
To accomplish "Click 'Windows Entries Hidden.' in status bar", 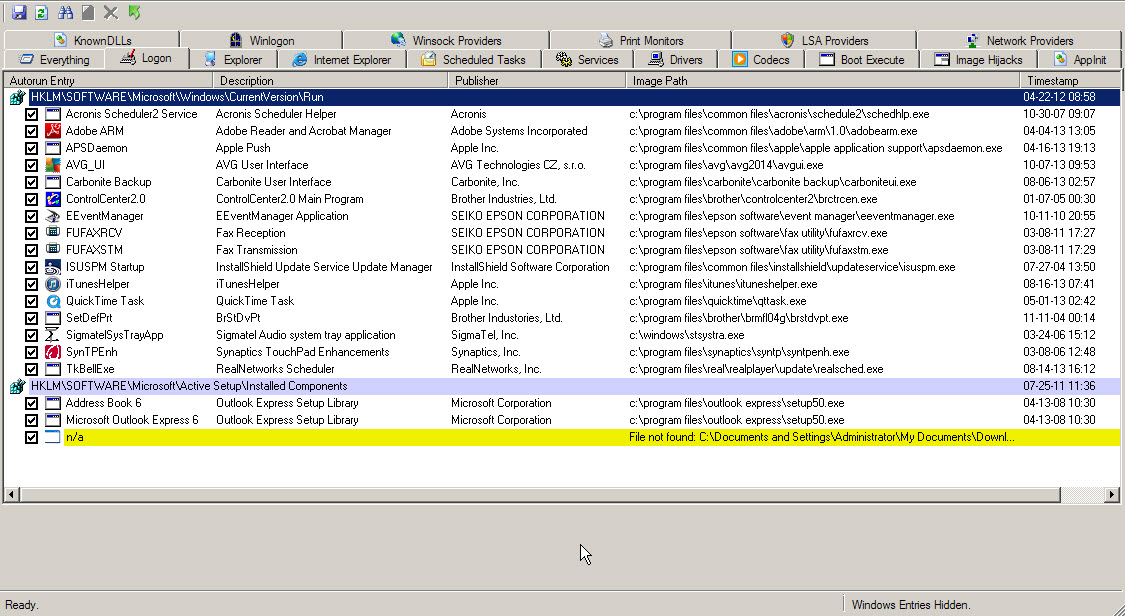I will (x=911, y=605).
